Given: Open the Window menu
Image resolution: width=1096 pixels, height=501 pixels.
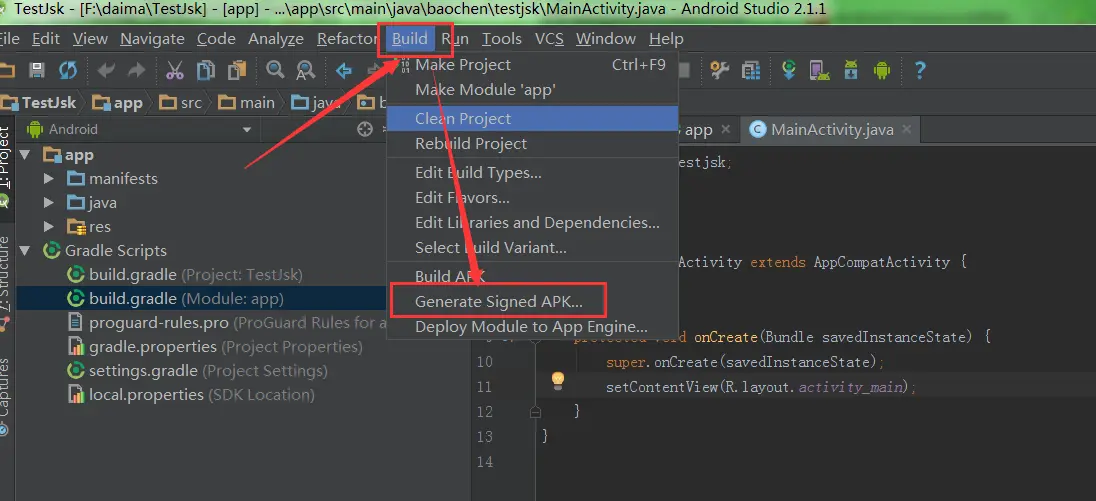Looking at the screenshot, I should click(606, 39).
